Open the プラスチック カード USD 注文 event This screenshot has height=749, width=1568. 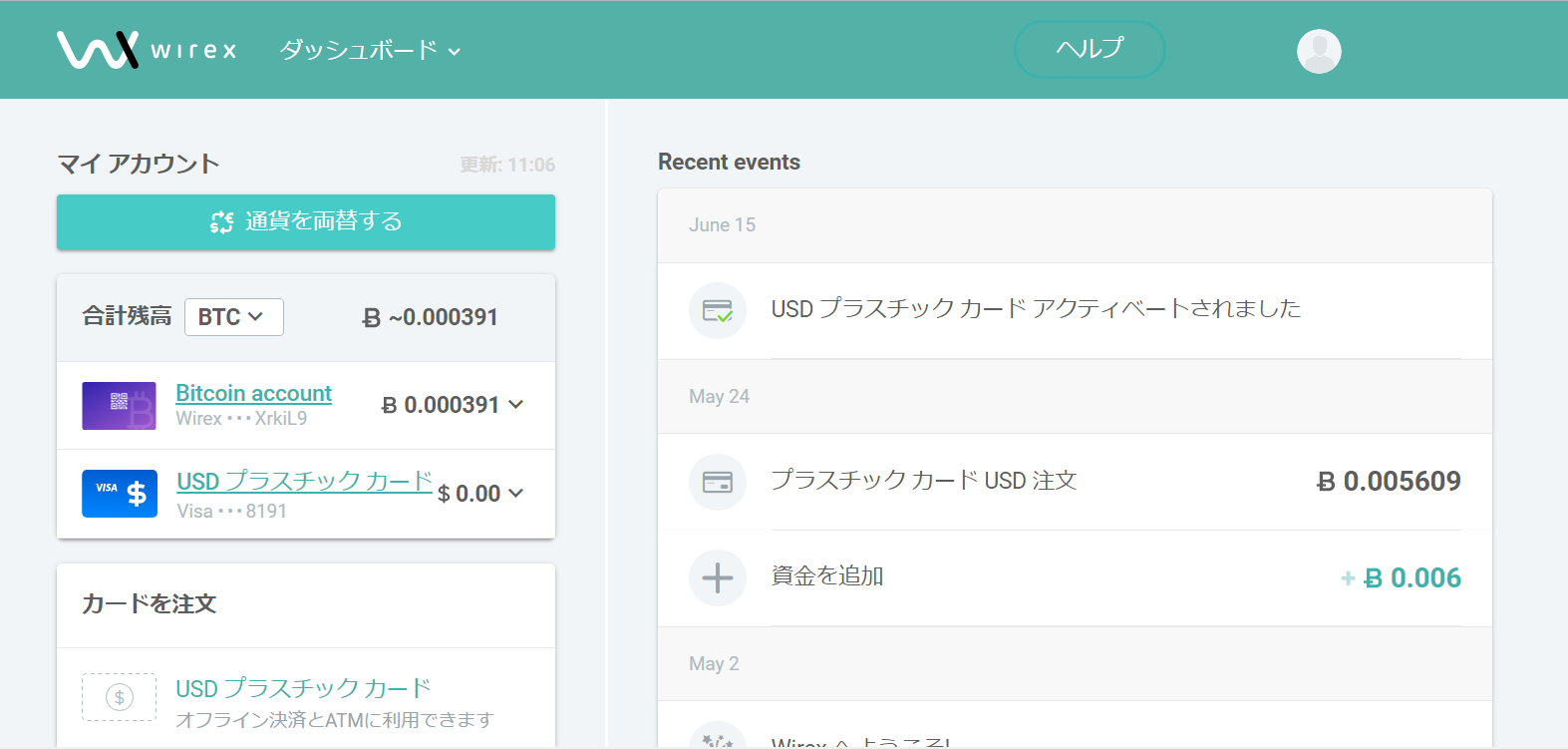coord(923,481)
